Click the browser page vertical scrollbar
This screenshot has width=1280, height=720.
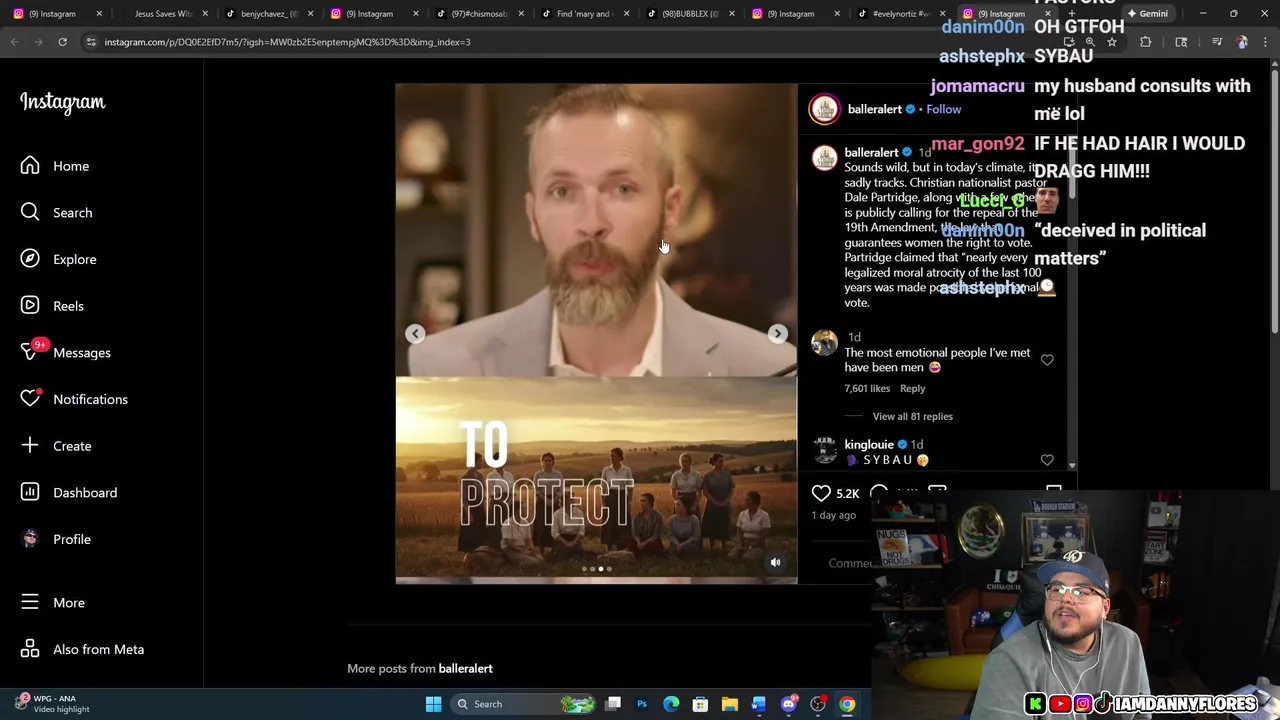tap(1273, 200)
